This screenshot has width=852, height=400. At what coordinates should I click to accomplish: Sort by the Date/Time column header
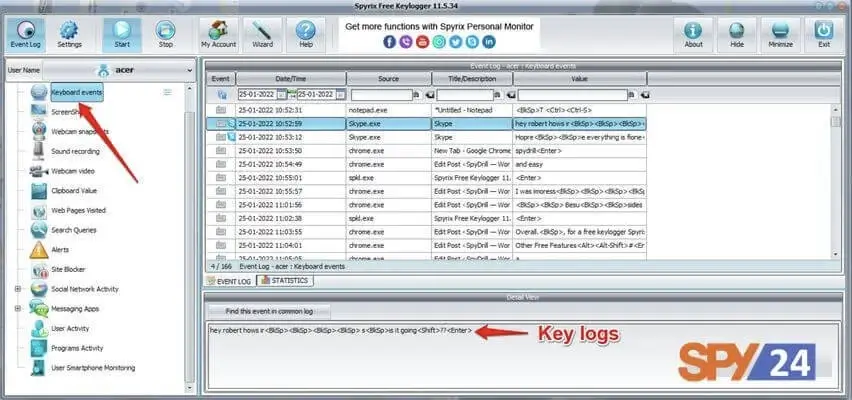291,78
